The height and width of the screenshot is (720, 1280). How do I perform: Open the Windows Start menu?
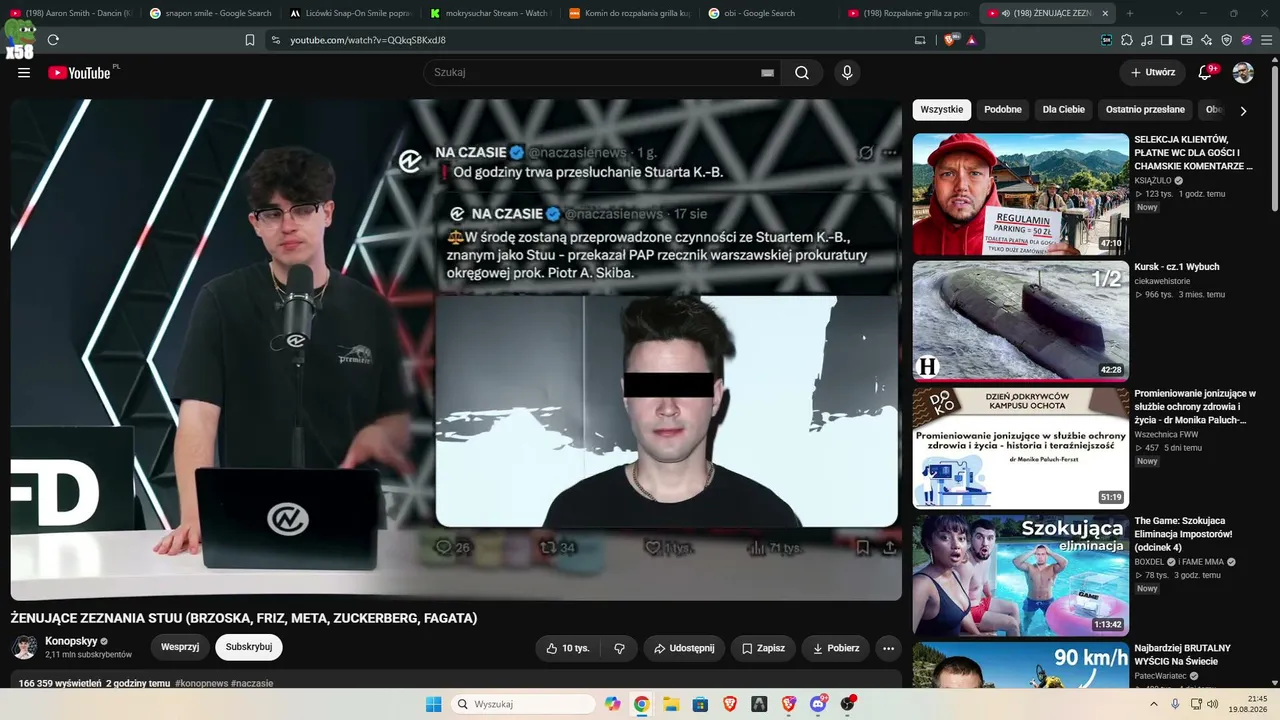[x=433, y=704]
